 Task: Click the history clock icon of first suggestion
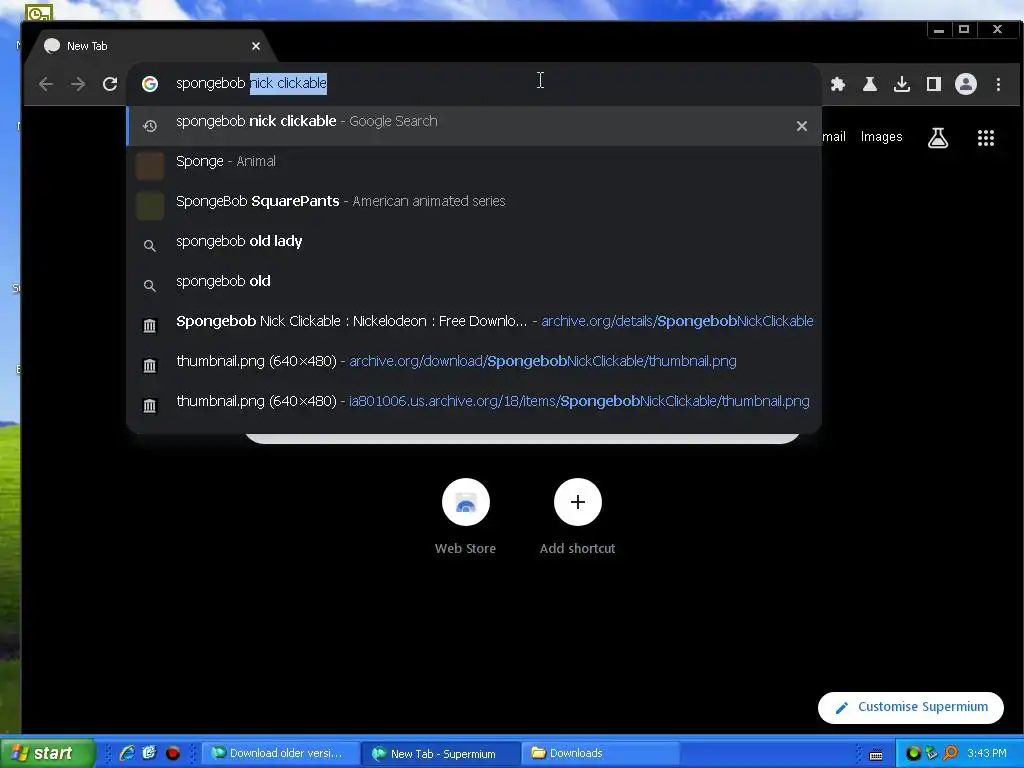pos(150,126)
